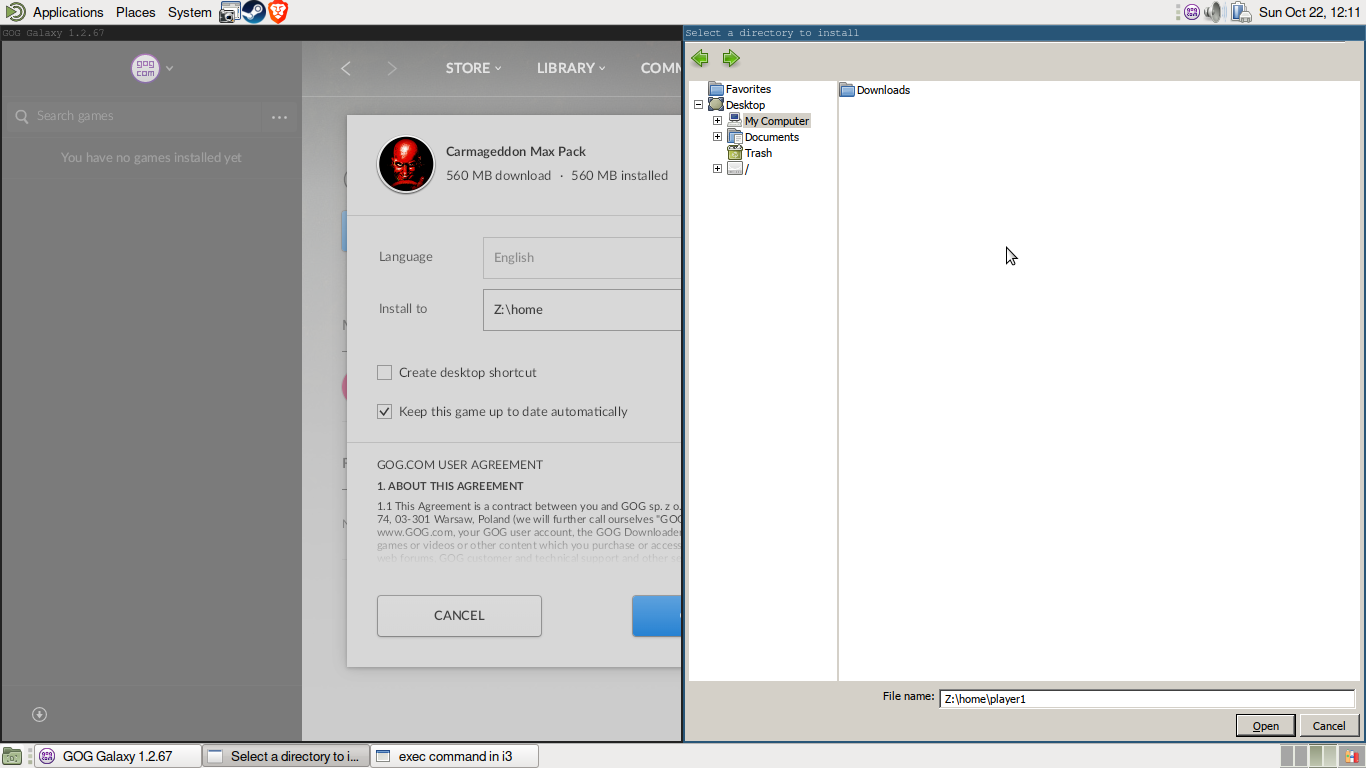Open the three-dots options in Galaxy sidebar

(279, 117)
